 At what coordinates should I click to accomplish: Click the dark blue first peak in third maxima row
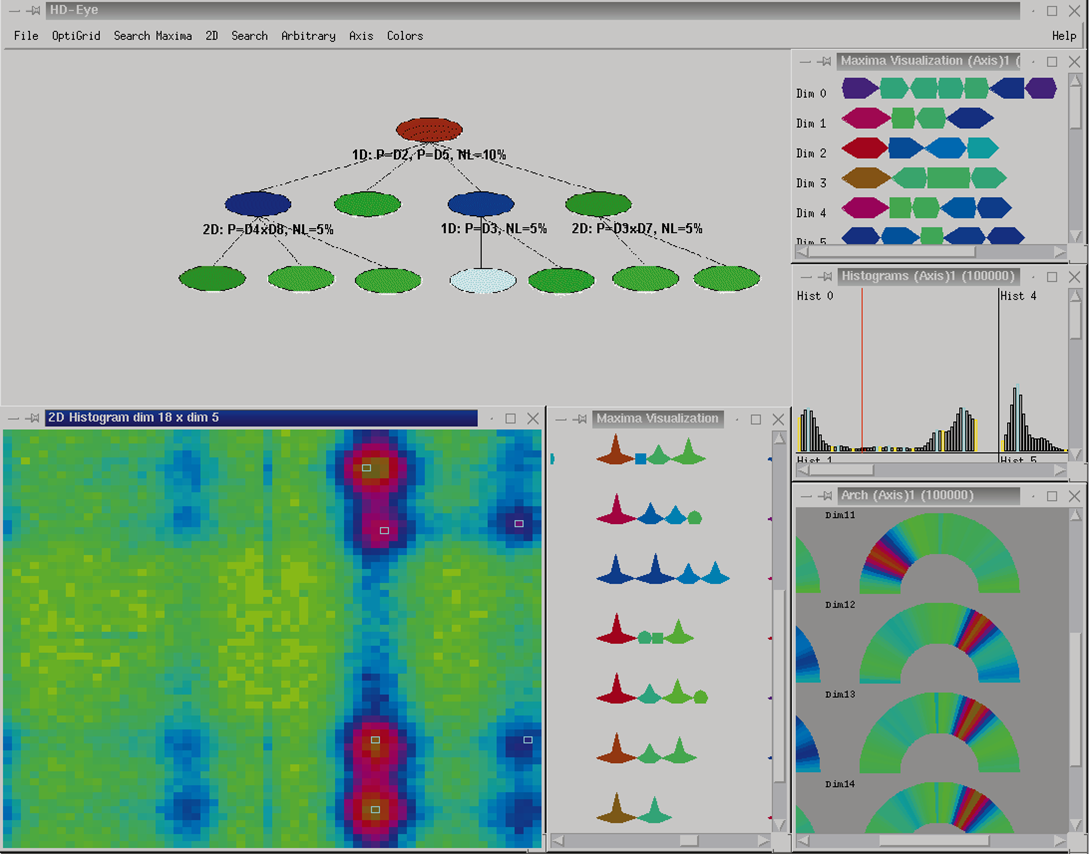[x=617, y=569]
